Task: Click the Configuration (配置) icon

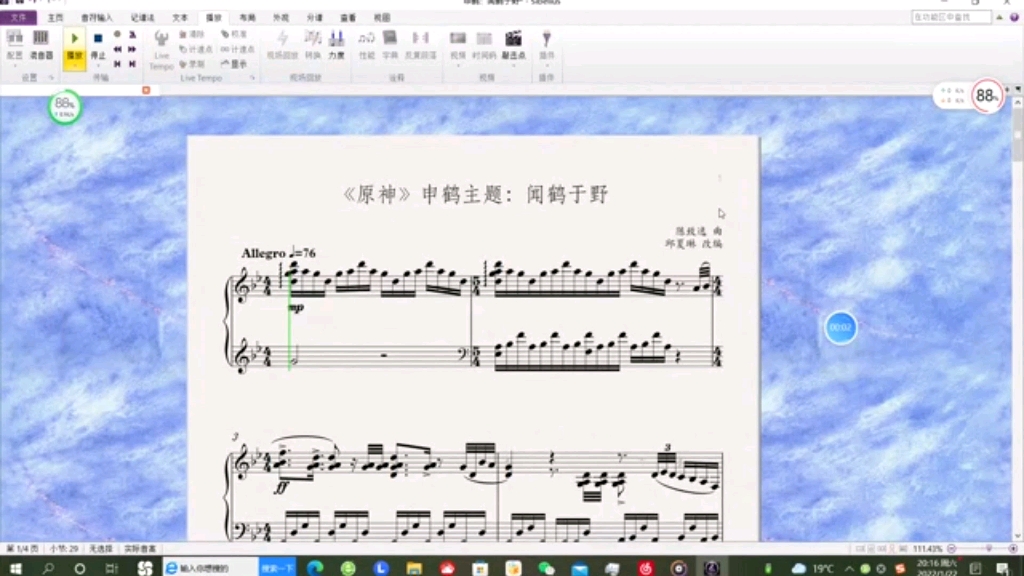Action: [x=14, y=39]
